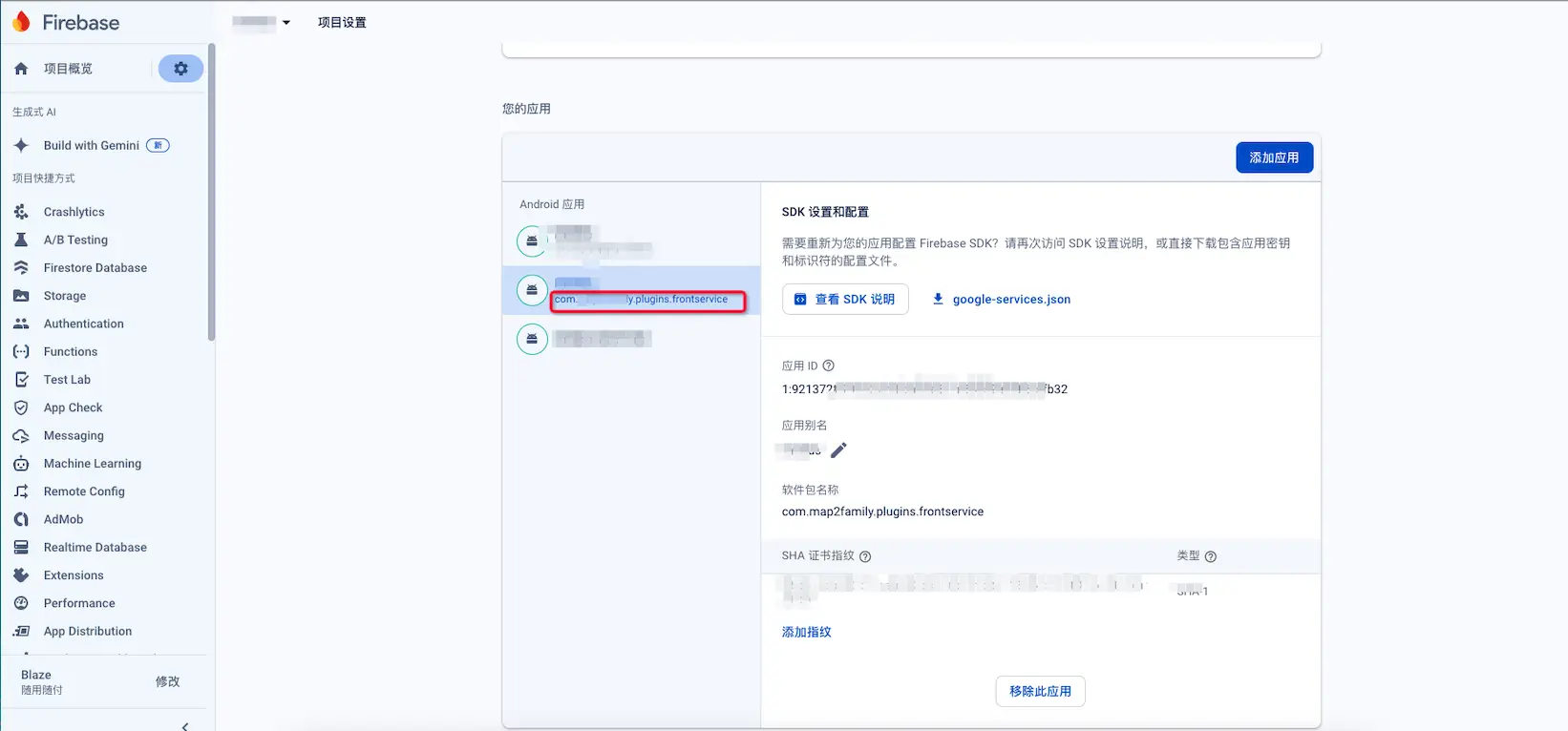Click third Android app icon in list

[x=532, y=339]
